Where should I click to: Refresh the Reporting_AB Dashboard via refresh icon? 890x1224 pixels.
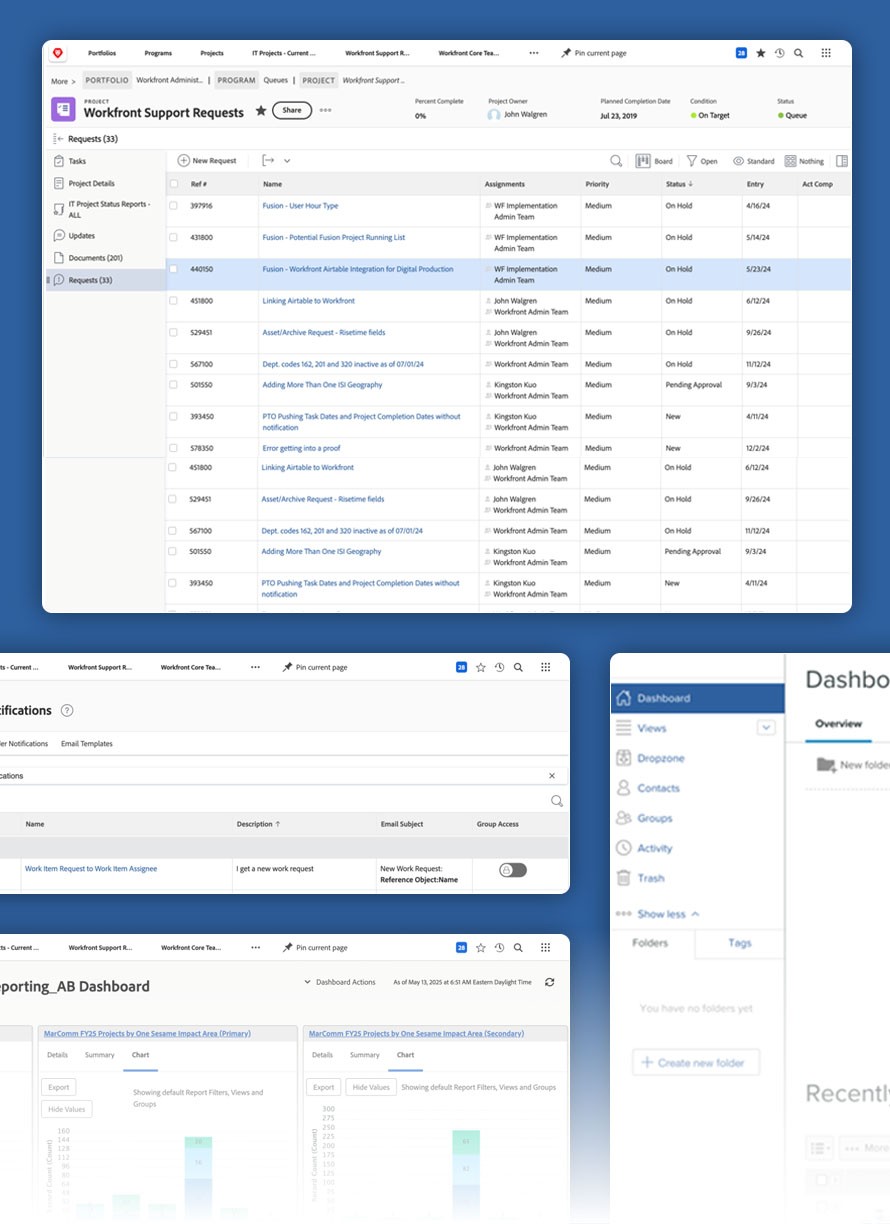point(549,982)
